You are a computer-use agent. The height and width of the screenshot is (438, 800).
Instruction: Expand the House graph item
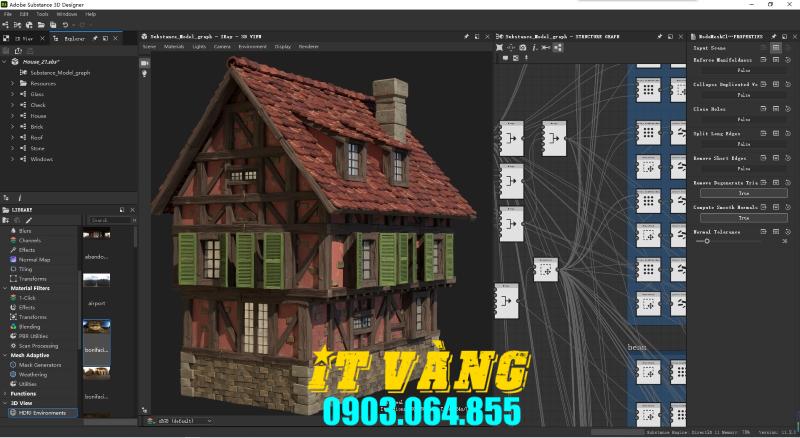tap(13, 116)
